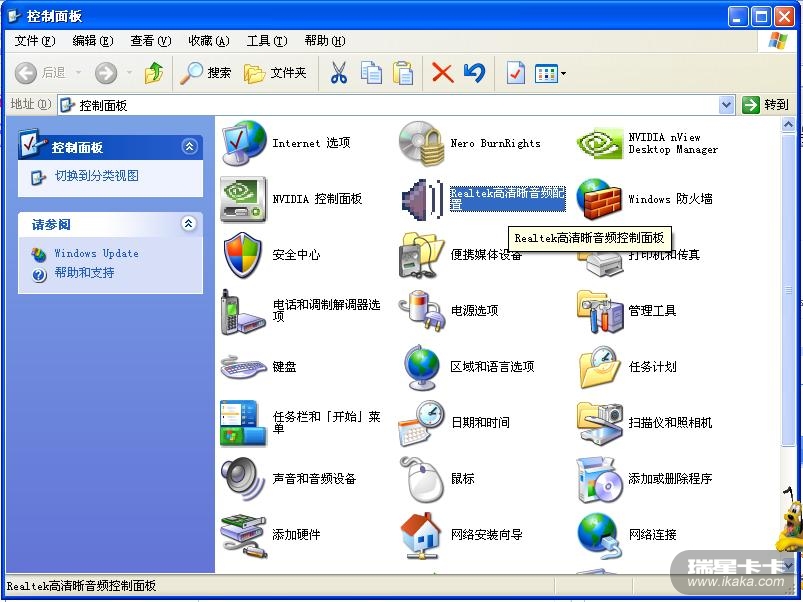The width and height of the screenshot is (803, 602).
Task: Minimize the 控制面板 window
Action: point(738,17)
